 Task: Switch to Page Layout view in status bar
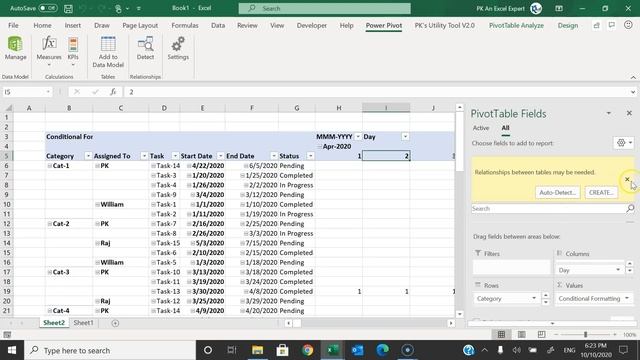(x=521, y=334)
